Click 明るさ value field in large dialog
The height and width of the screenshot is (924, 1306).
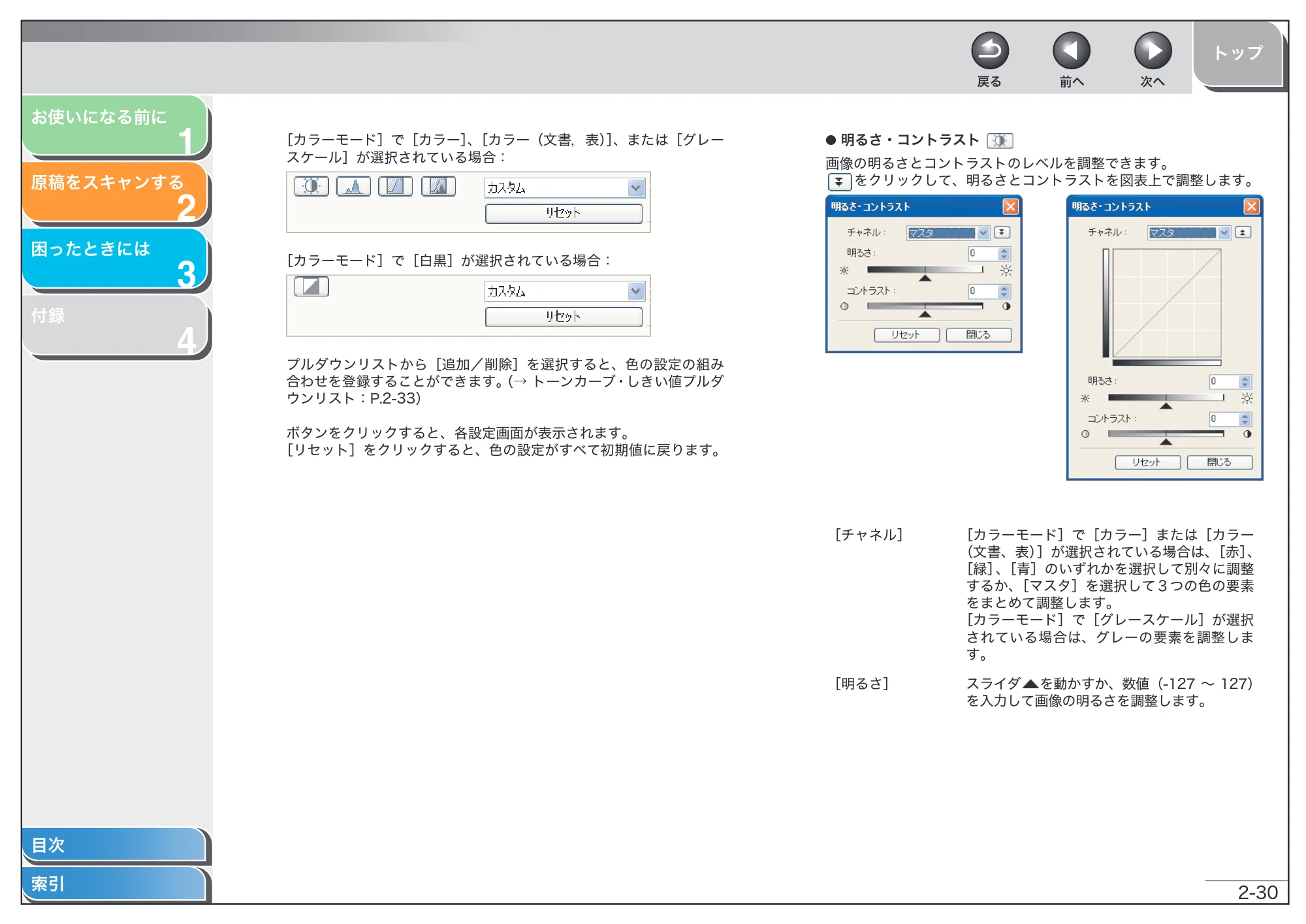(x=1224, y=381)
